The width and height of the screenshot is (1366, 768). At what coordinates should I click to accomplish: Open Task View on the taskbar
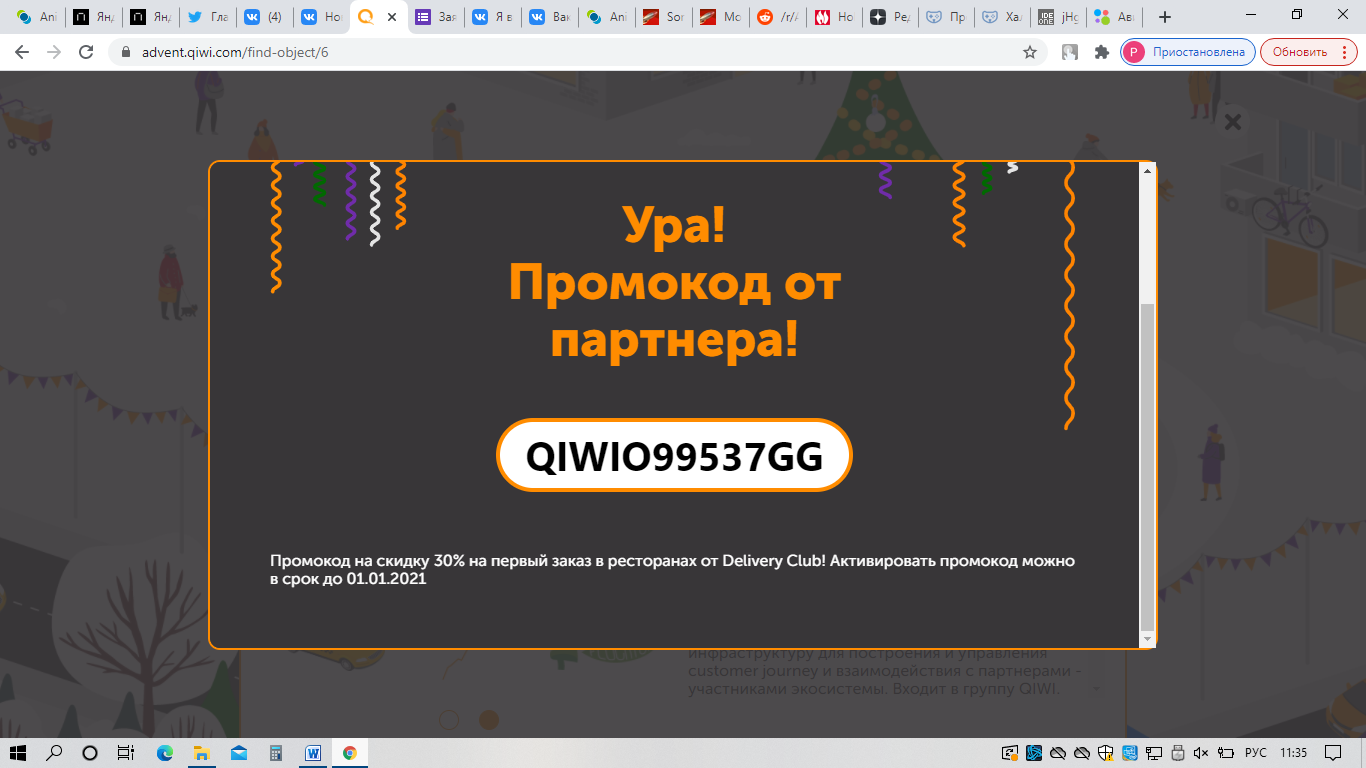(125, 753)
